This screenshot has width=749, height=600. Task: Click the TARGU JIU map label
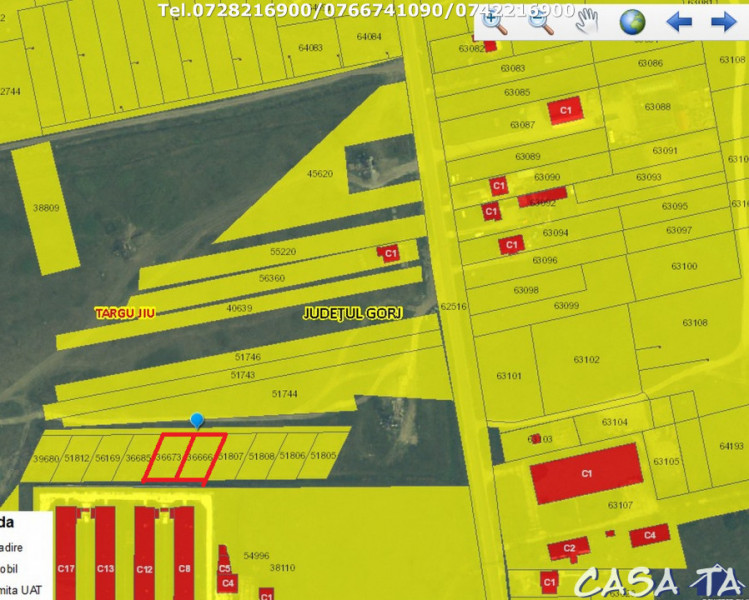tap(124, 313)
